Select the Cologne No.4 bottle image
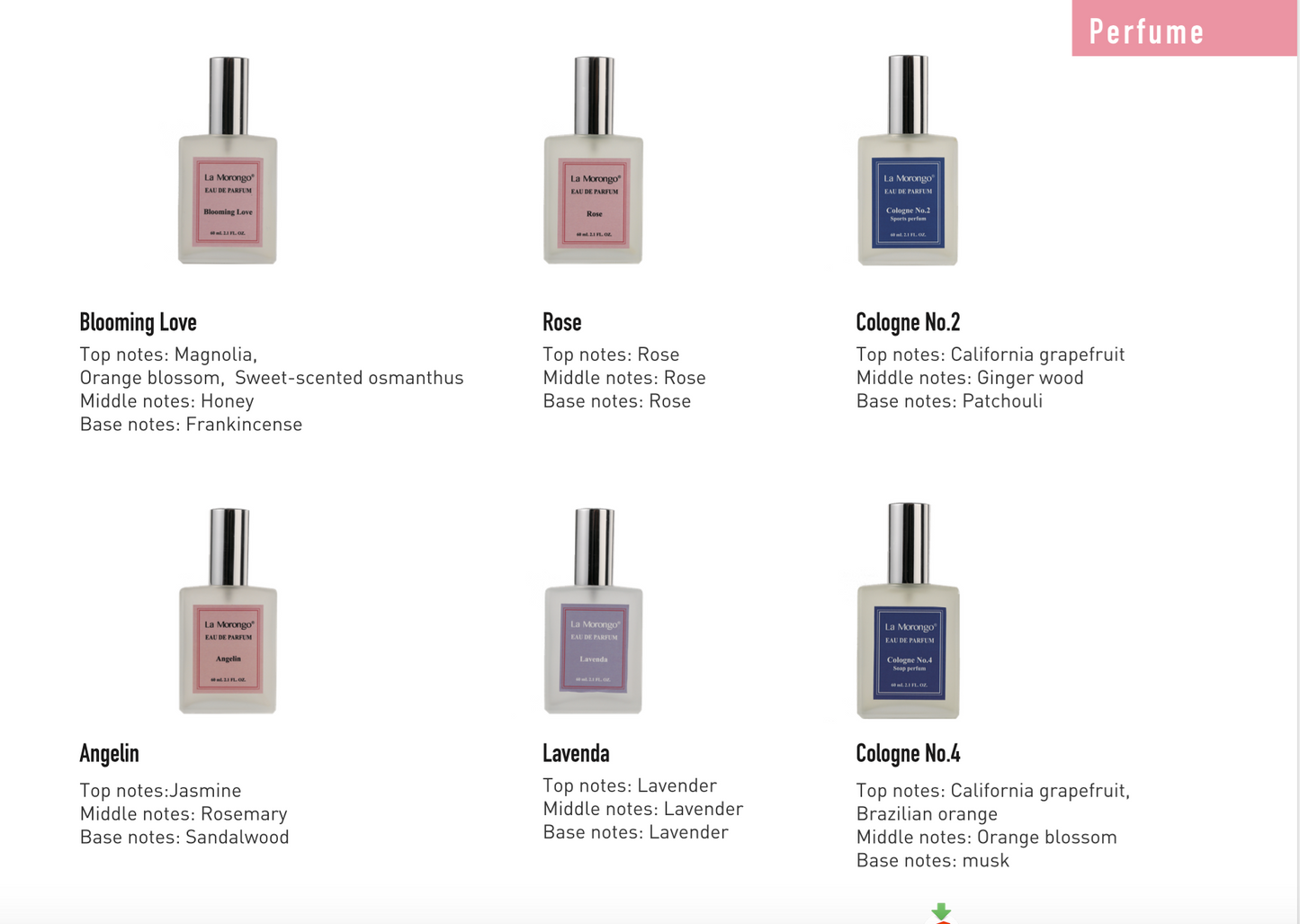This screenshot has height=924, width=1300. point(908,611)
